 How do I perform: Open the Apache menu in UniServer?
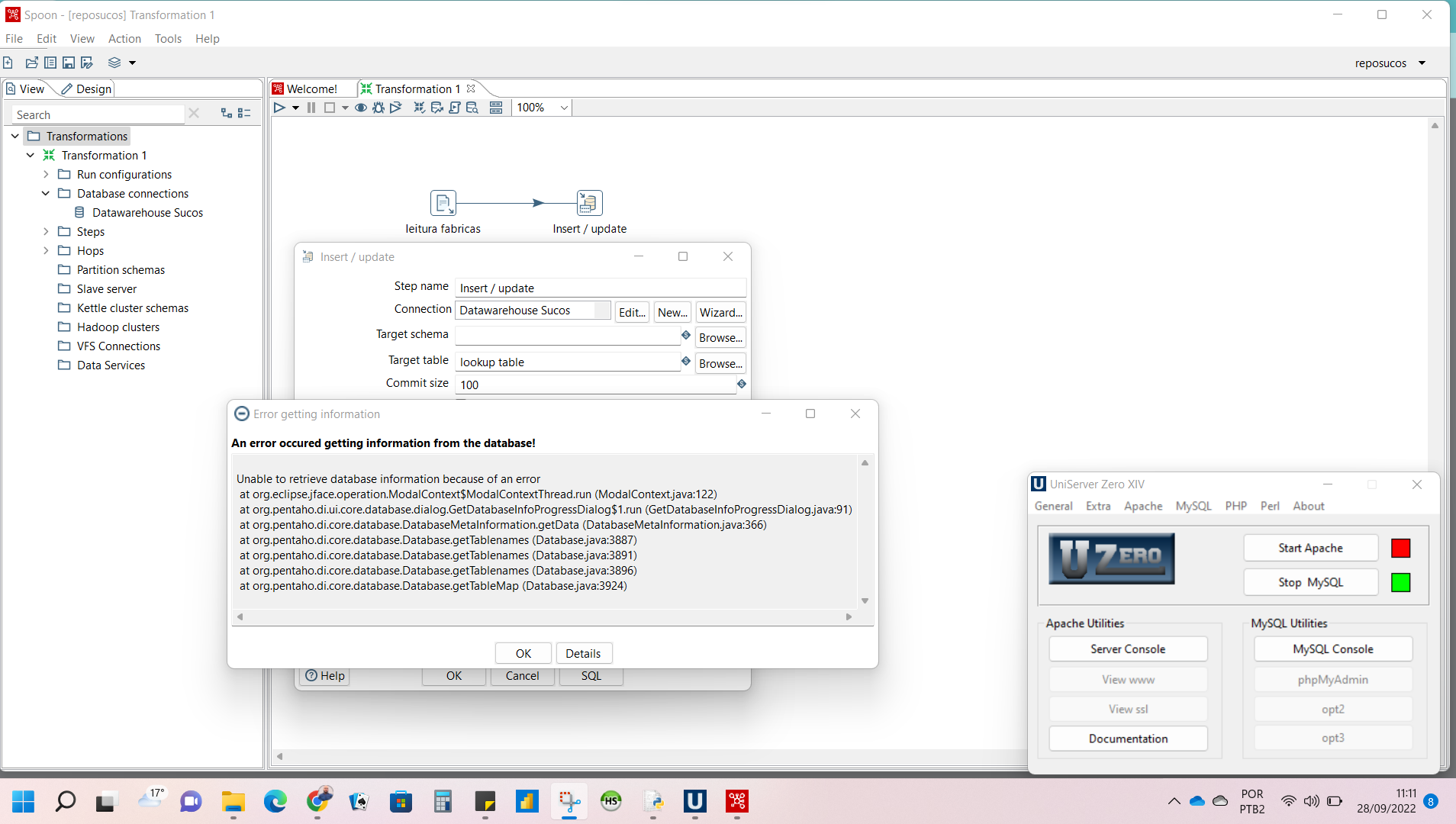click(x=1143, y=506)
